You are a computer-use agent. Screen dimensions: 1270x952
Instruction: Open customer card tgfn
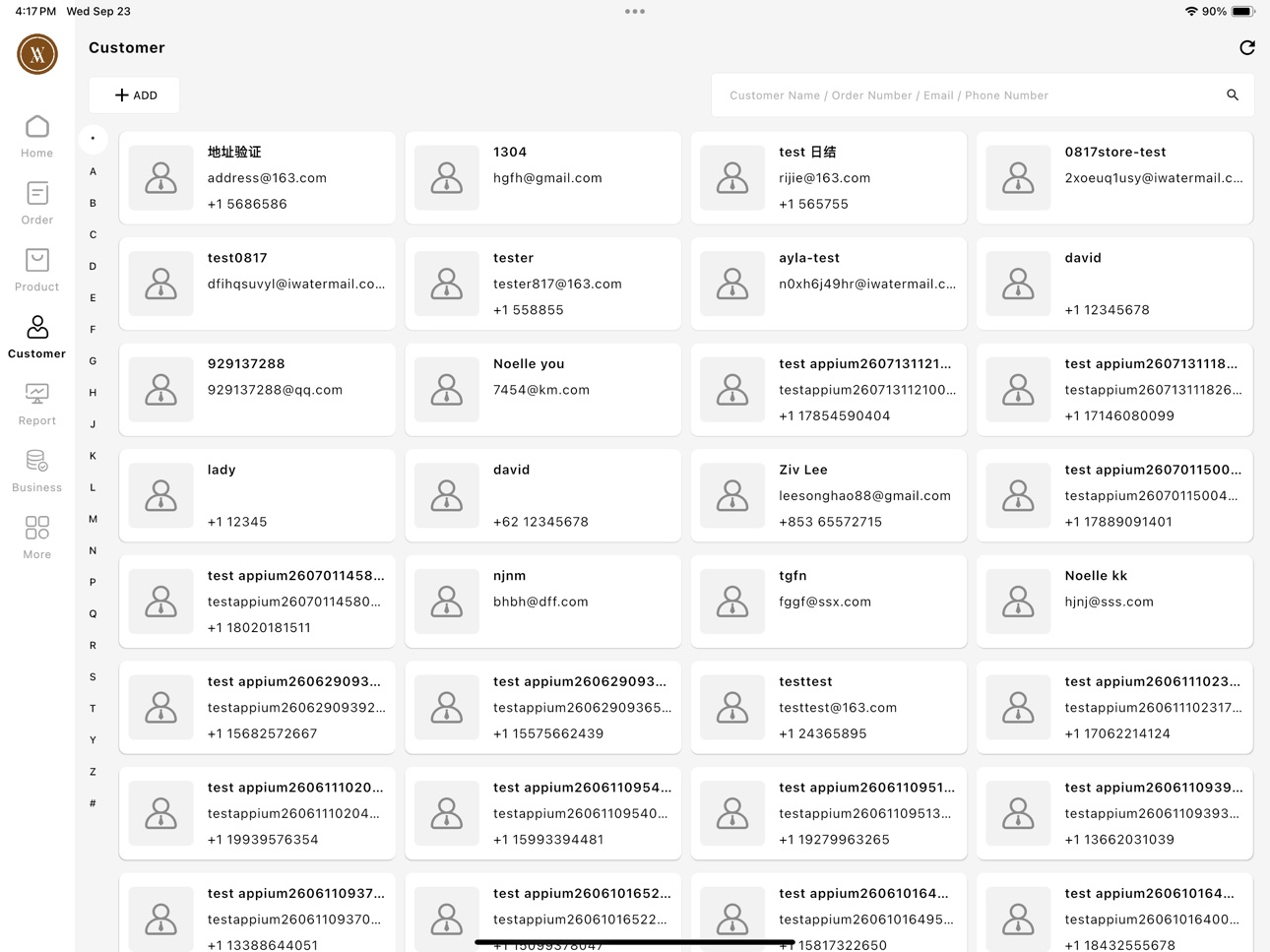pyautogui.click(x=829, y=602)
